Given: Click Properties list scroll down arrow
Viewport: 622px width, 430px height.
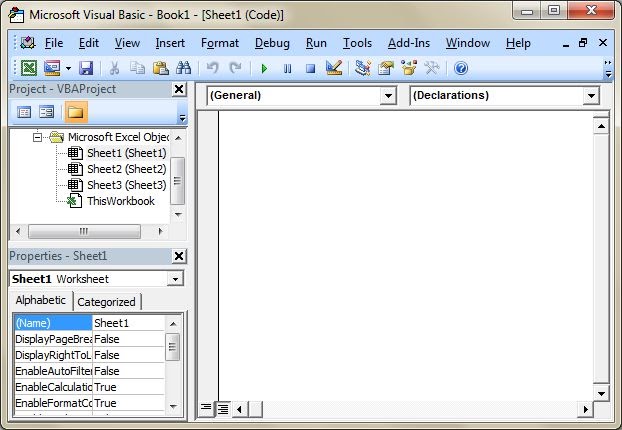Looking at the screenshot, I should pyautogui.click(x=173, y=406).
